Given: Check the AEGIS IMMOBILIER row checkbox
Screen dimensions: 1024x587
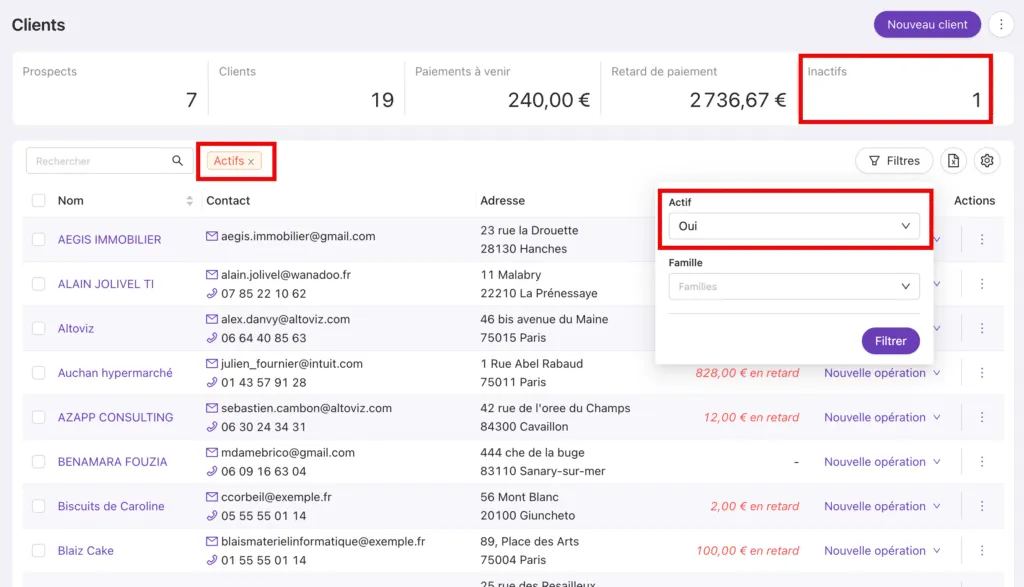Looking at the screenshot, I should point(39,240).
